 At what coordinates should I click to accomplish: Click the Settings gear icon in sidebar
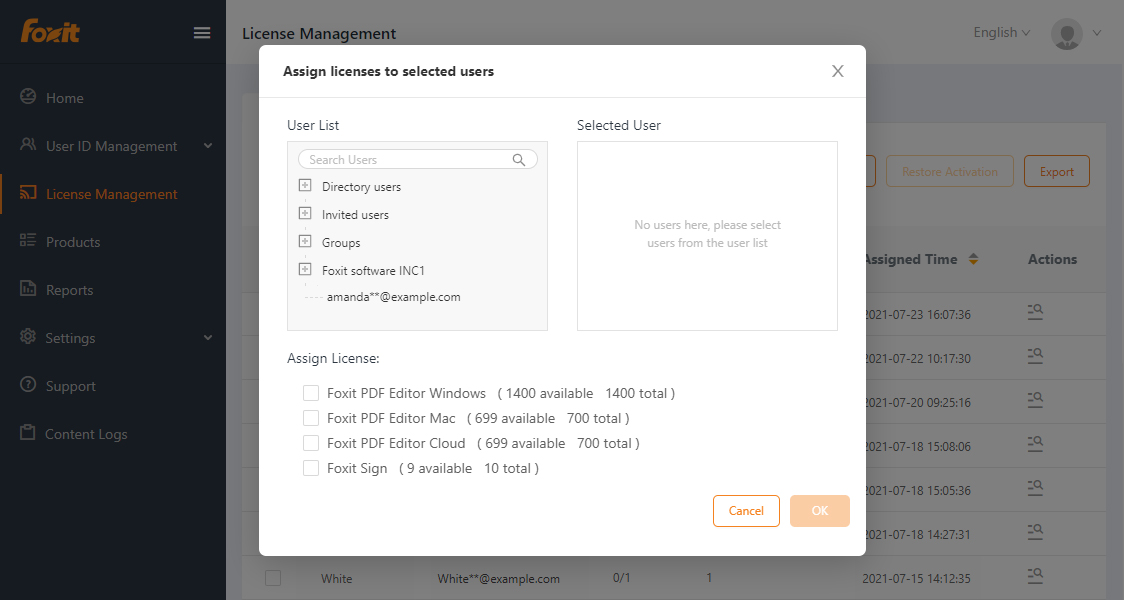tap(28, 337)
